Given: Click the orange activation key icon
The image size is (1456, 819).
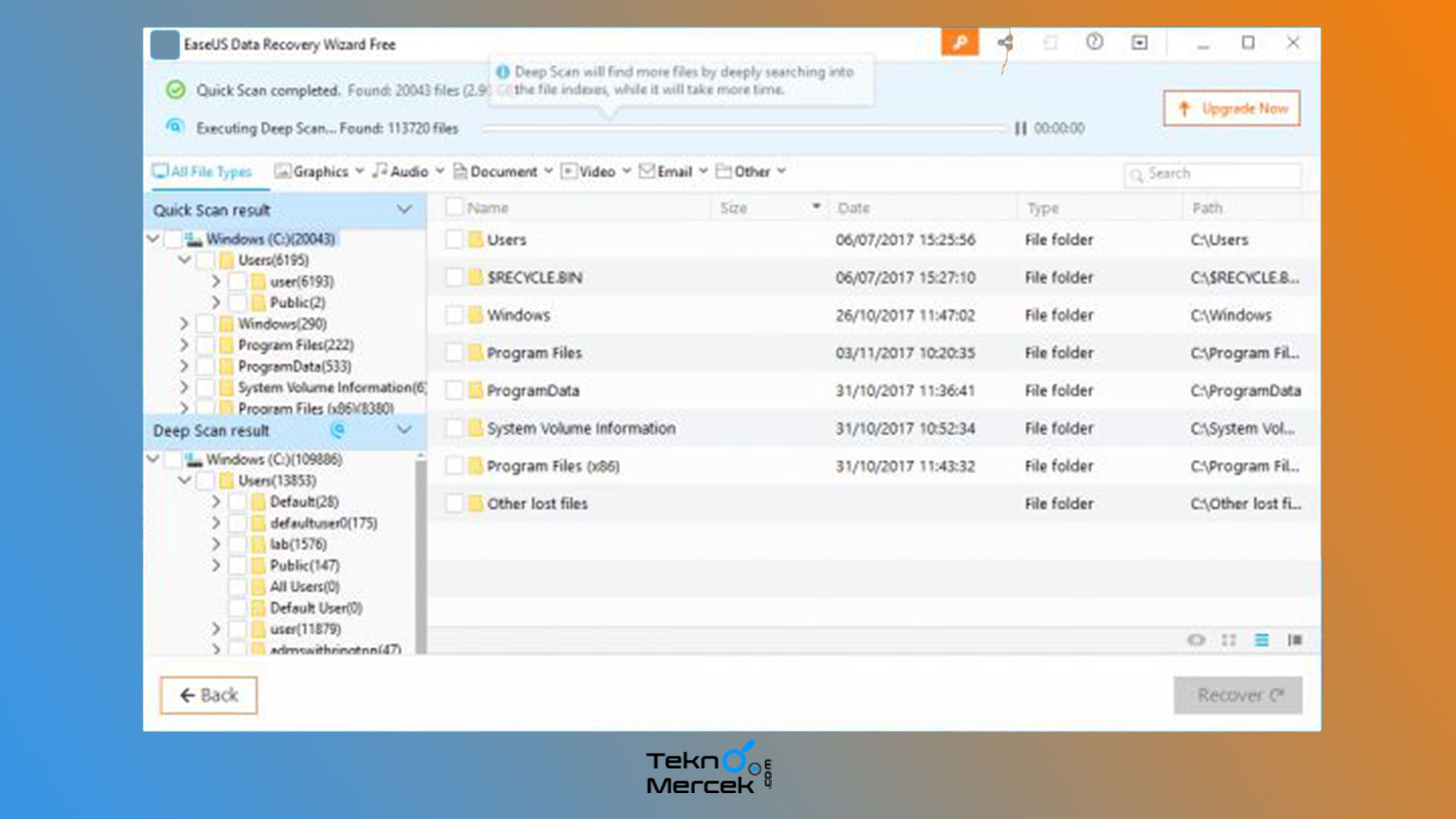Looking at the screenshot, I should (x=959, y=42).
